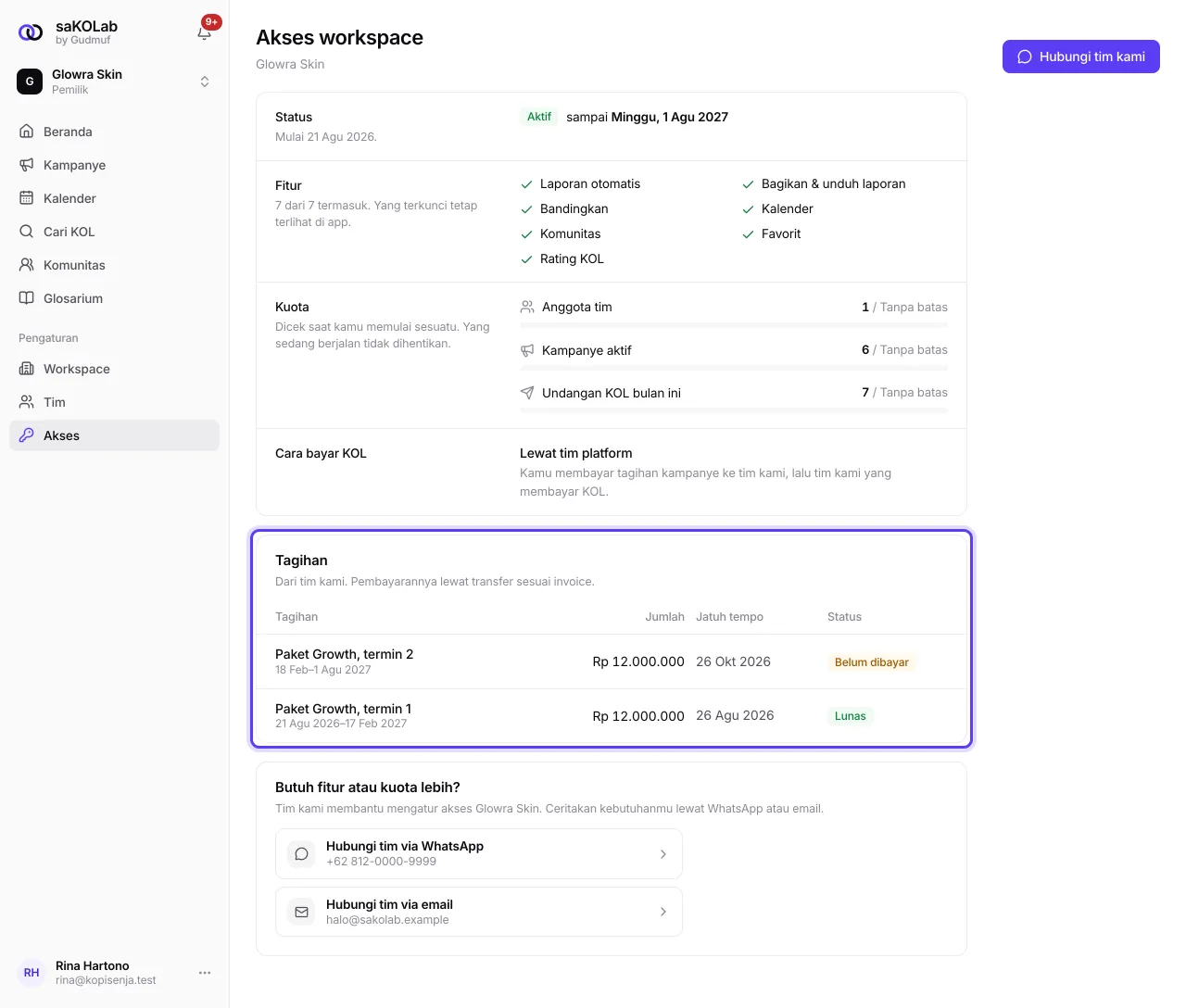The height and width of the screenshot is (1008, 1186).
Task: Go to Beranda in sidebar
Action: click(x=115, y=132)
